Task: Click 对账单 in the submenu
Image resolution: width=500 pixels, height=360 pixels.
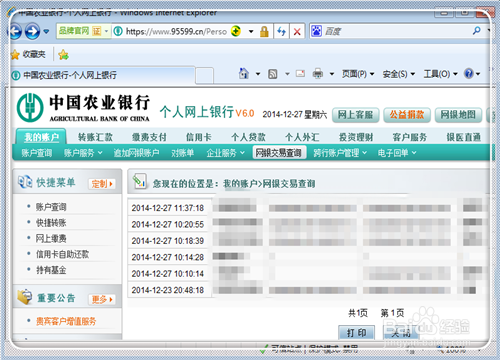Action: click(183, 153)
